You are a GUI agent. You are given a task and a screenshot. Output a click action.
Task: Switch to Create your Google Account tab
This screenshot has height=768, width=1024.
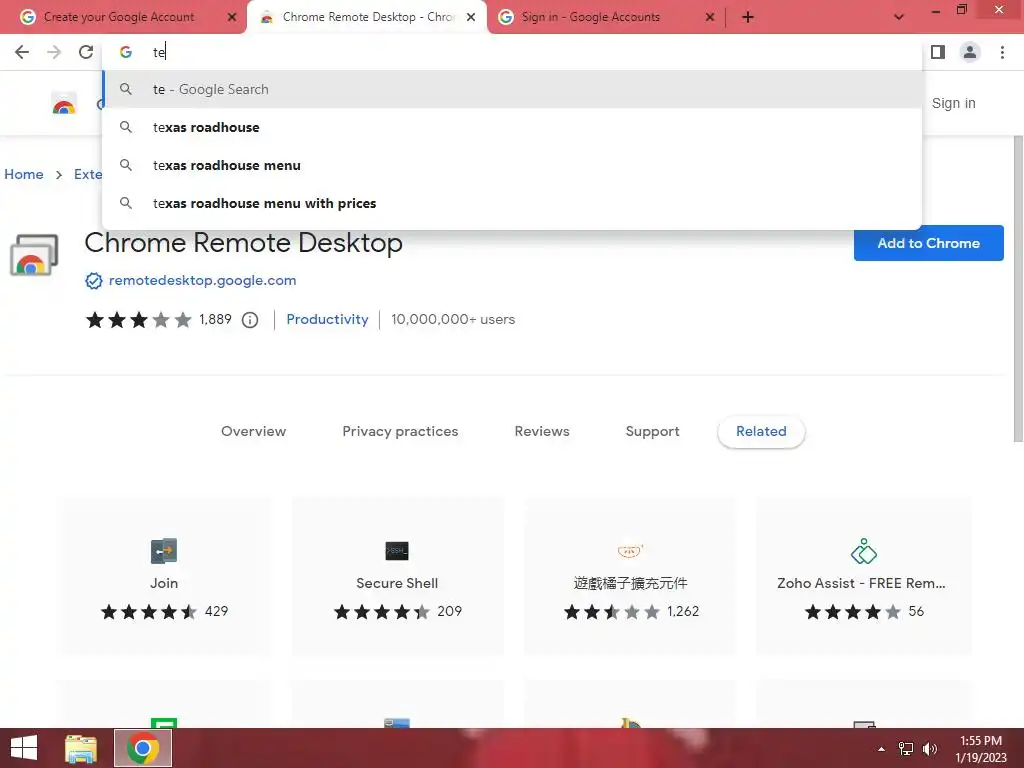(118, 17)
